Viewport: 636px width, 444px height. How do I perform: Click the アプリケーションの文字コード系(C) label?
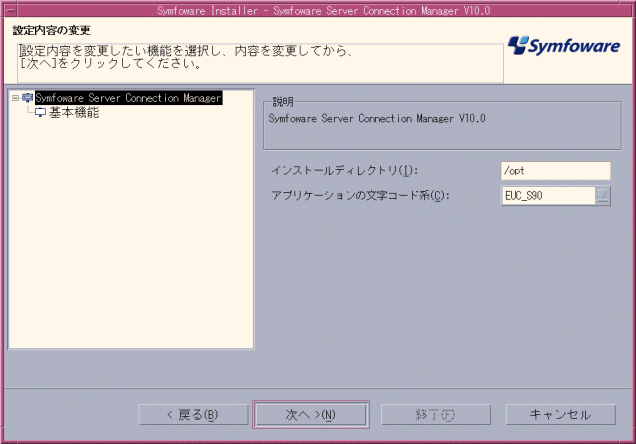pos(361,196)
